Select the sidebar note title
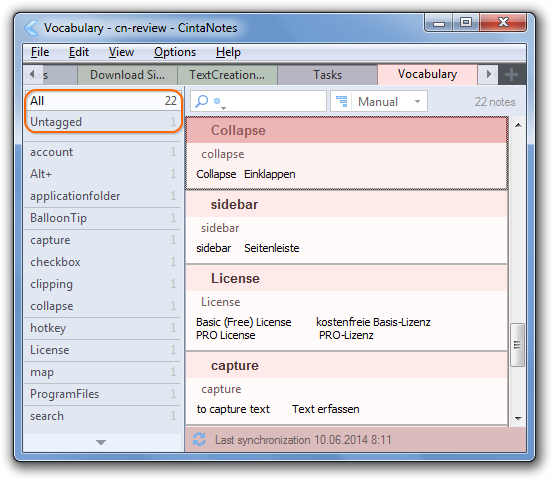553x481 pixels. (234, 205)
